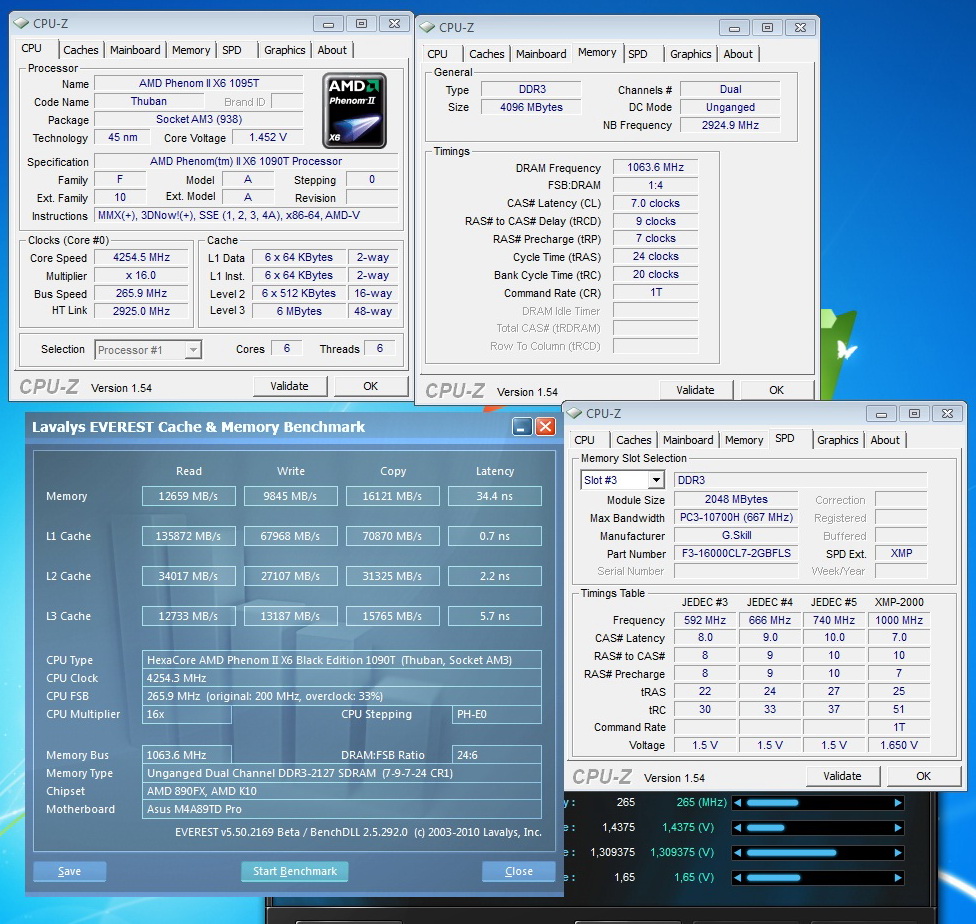
Task: Click the DRAM Frequency 1063.6 MHz value
Action: coord(655,167)
